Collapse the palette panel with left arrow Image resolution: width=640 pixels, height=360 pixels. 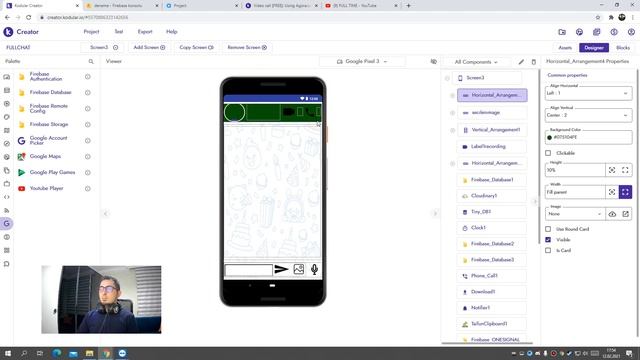(106, 213)
